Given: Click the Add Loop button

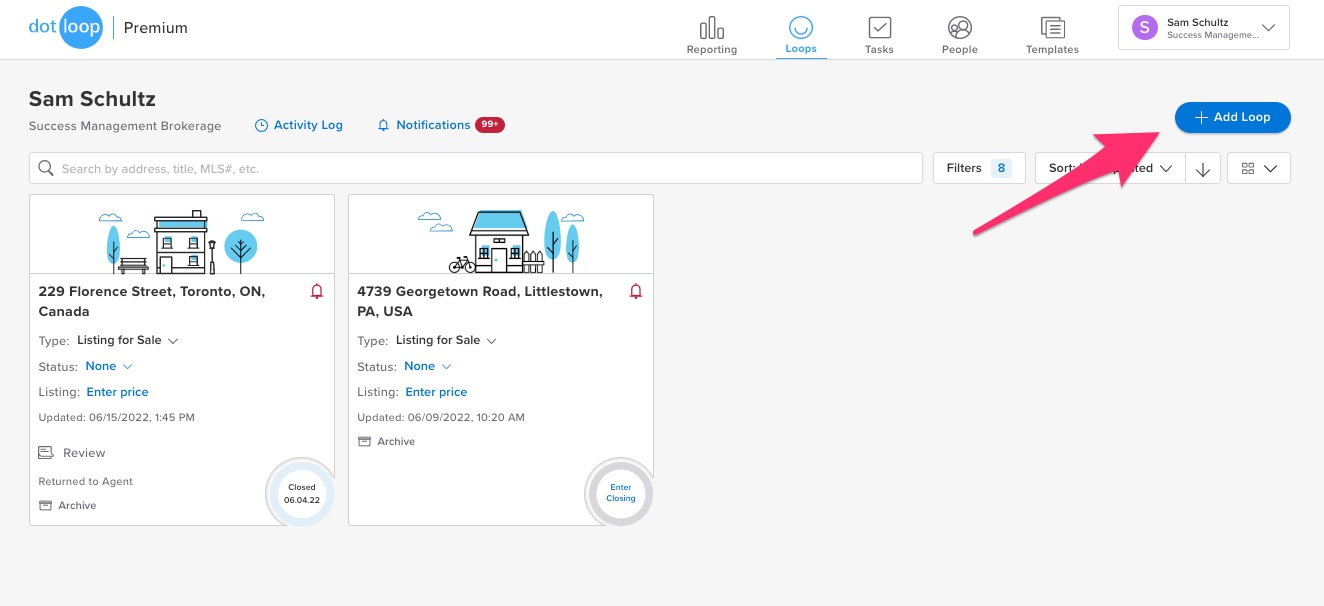Looking at the screenshot, I should [x=1232, y=118].
